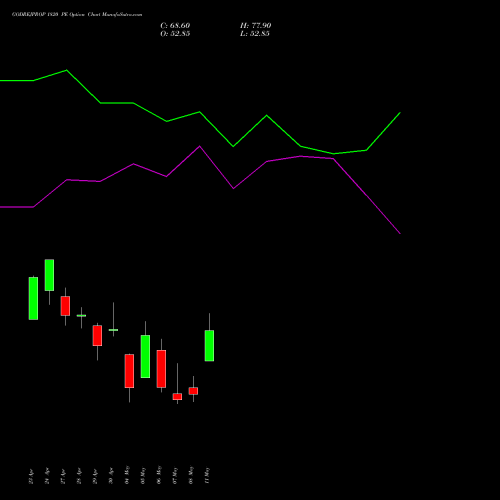Viewport: 500px width, 500px height.
Task: Click the 28 Apr date label
Action: click(79, 477)
